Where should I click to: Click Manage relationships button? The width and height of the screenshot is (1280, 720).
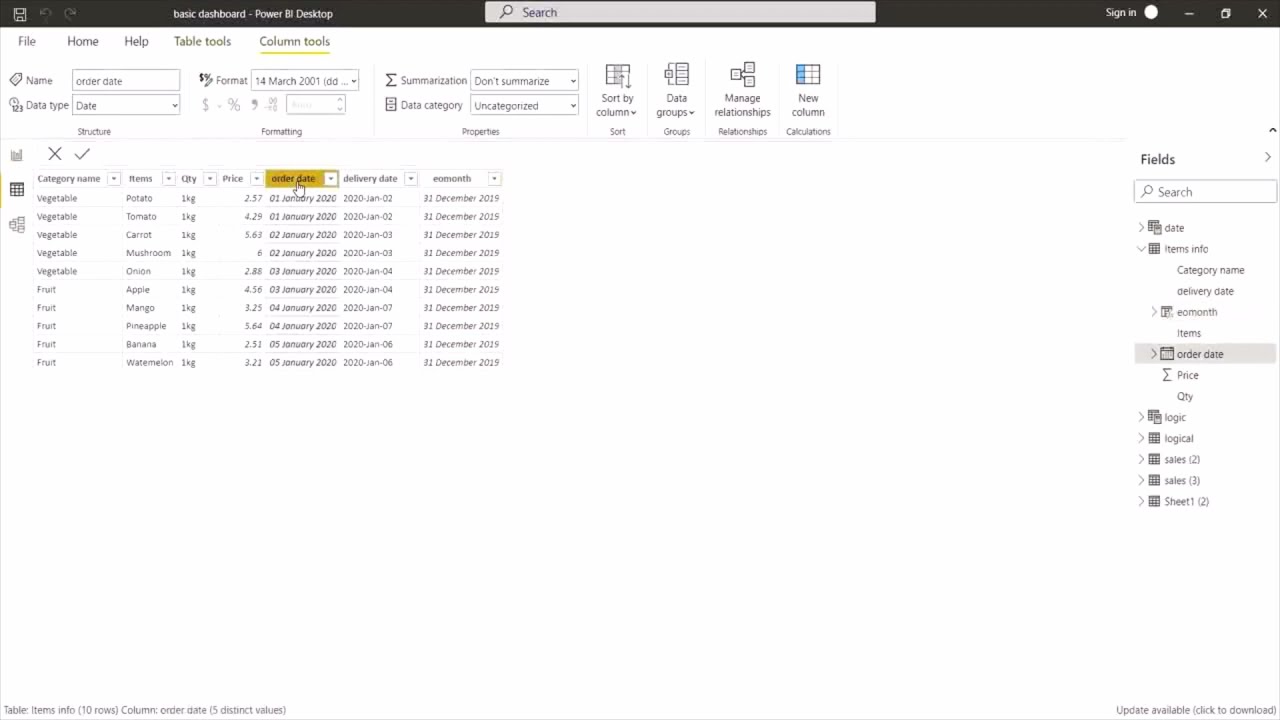click(x=742, y=91)
